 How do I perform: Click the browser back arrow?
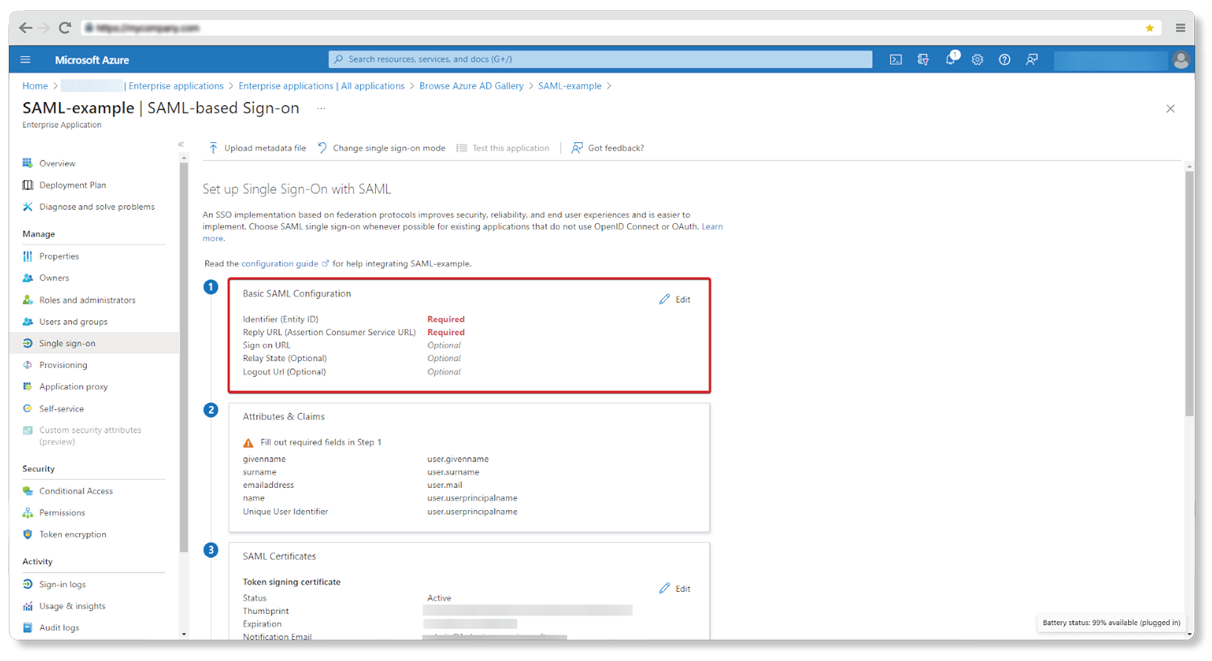[25, 28]
